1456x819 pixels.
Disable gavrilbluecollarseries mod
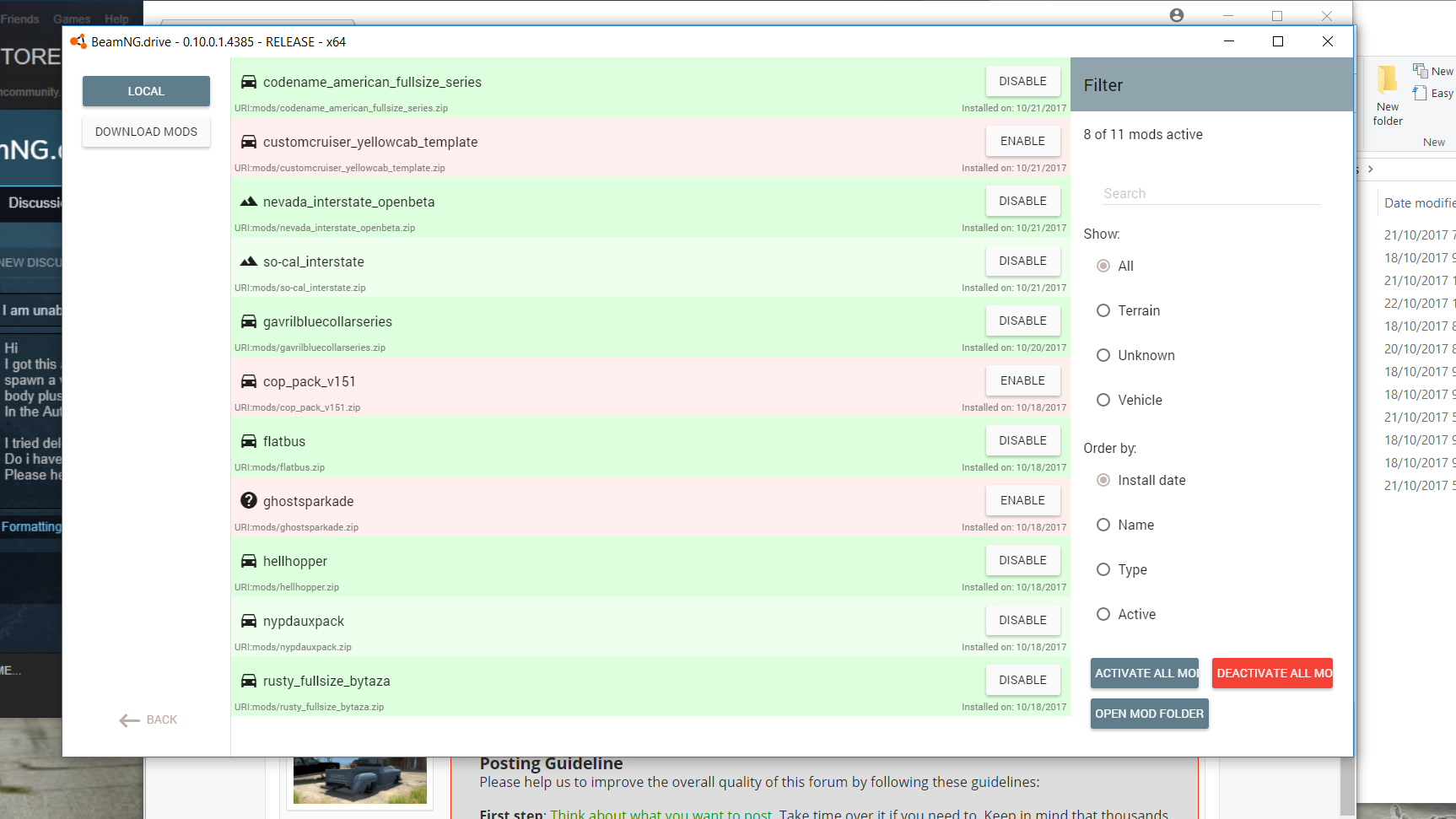coord(1022,321)
